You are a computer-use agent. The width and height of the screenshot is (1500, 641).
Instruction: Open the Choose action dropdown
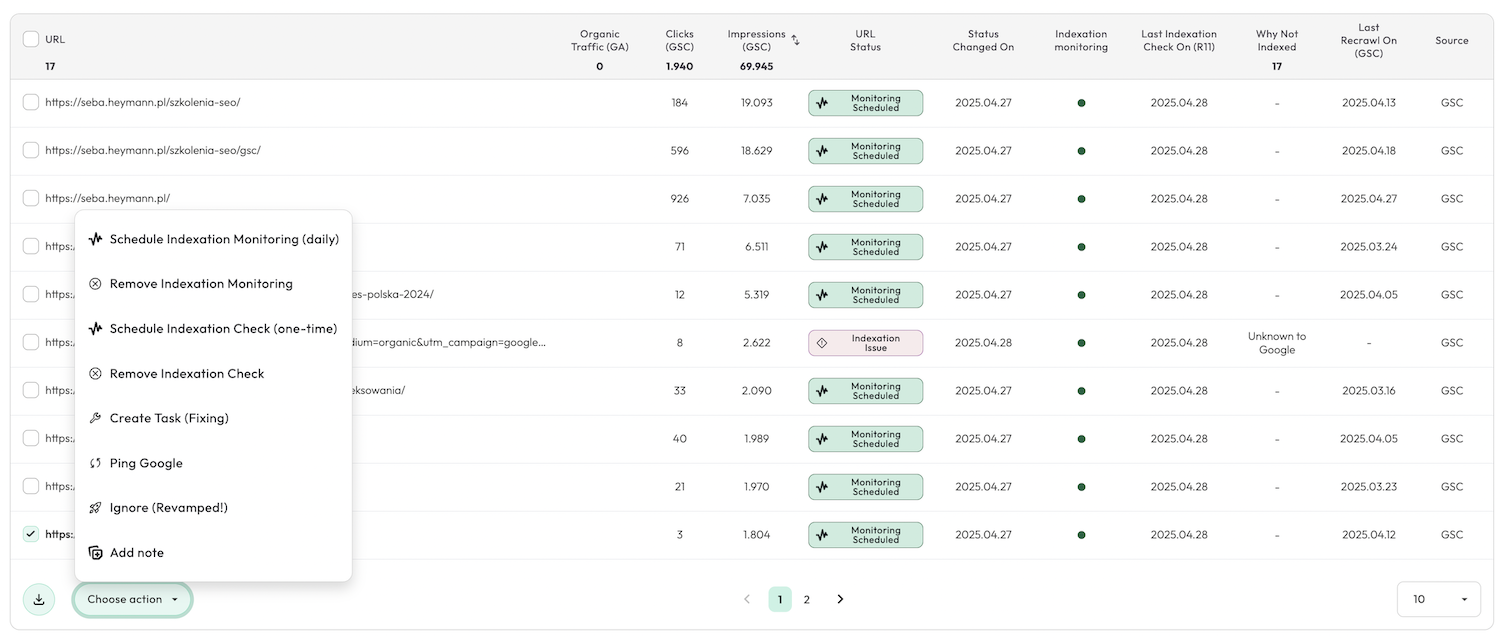(132, 599)
